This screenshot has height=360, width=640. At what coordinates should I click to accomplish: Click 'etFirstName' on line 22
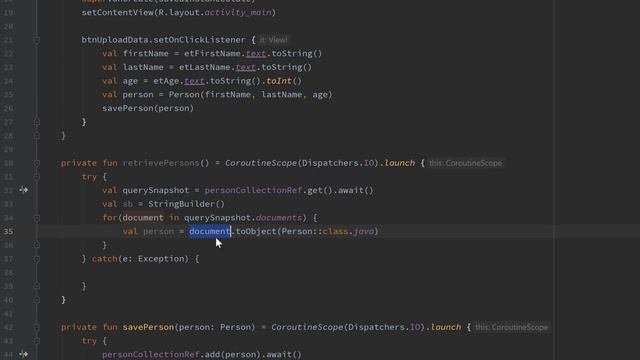point(212,53)
